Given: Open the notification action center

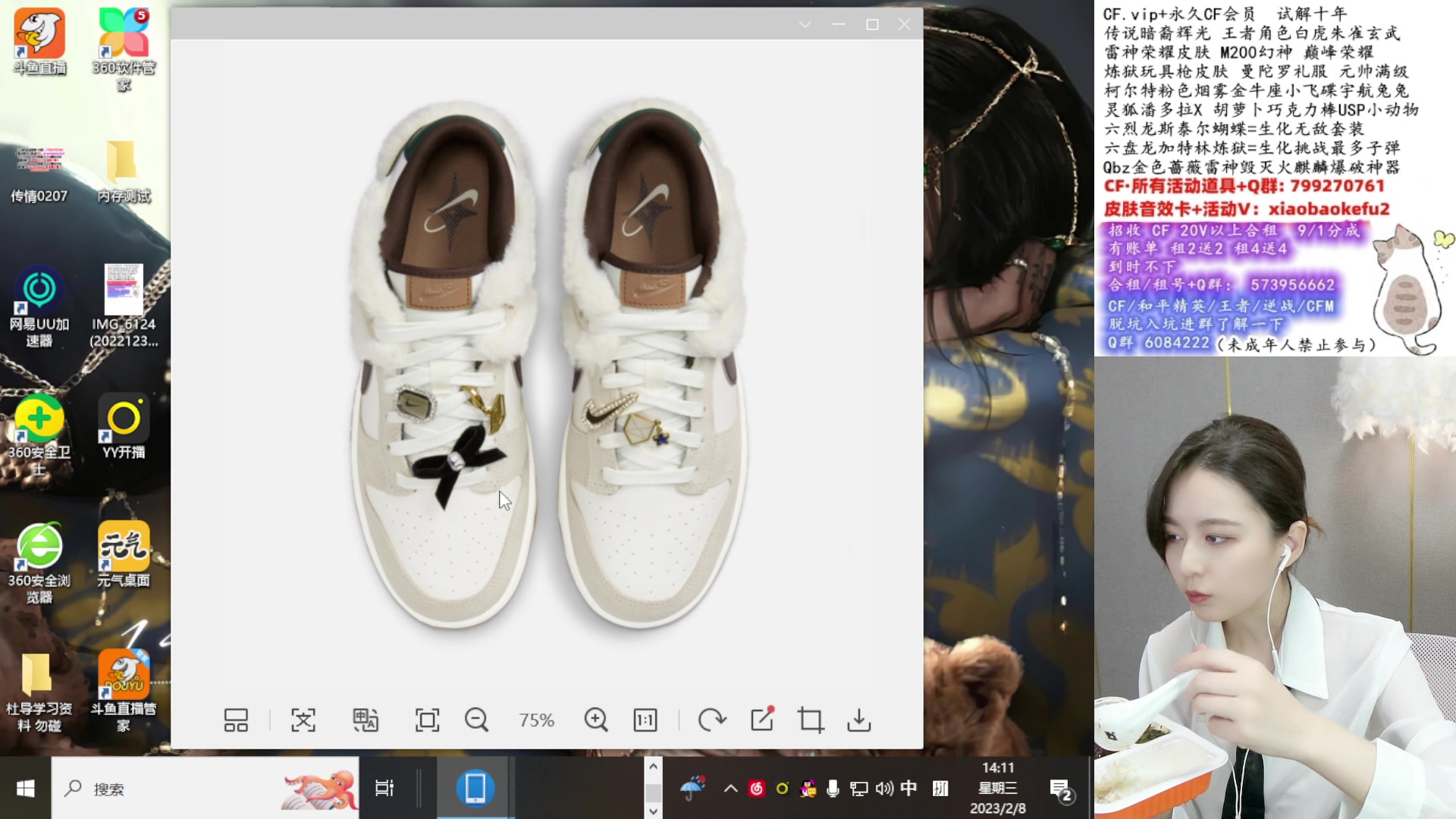Looking at the screenshot, I should pos(1060,790).
